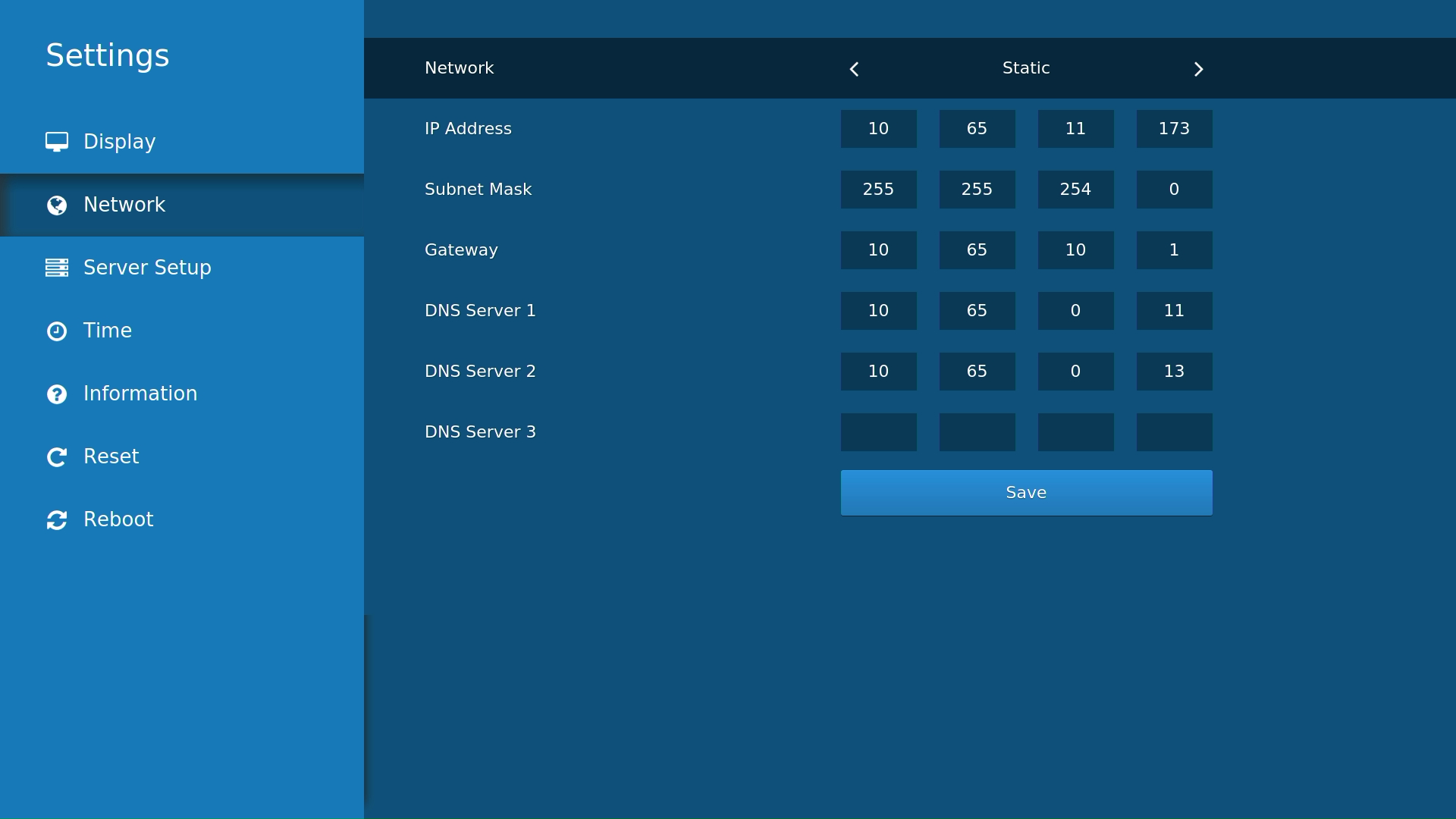Click the DNS Server 2 field showing 13
The height and width of the screenshot is (819, 1456).
[x=1174, y=372]
